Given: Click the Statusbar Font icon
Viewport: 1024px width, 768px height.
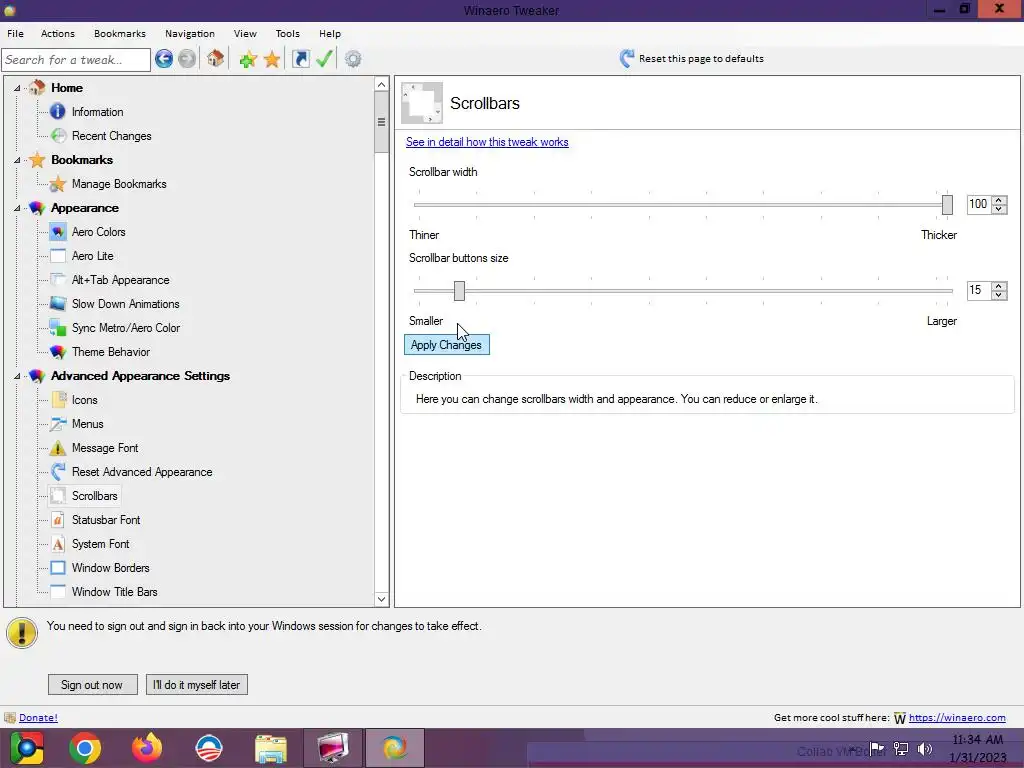Looking at the screenshot, I should (58, 520).
